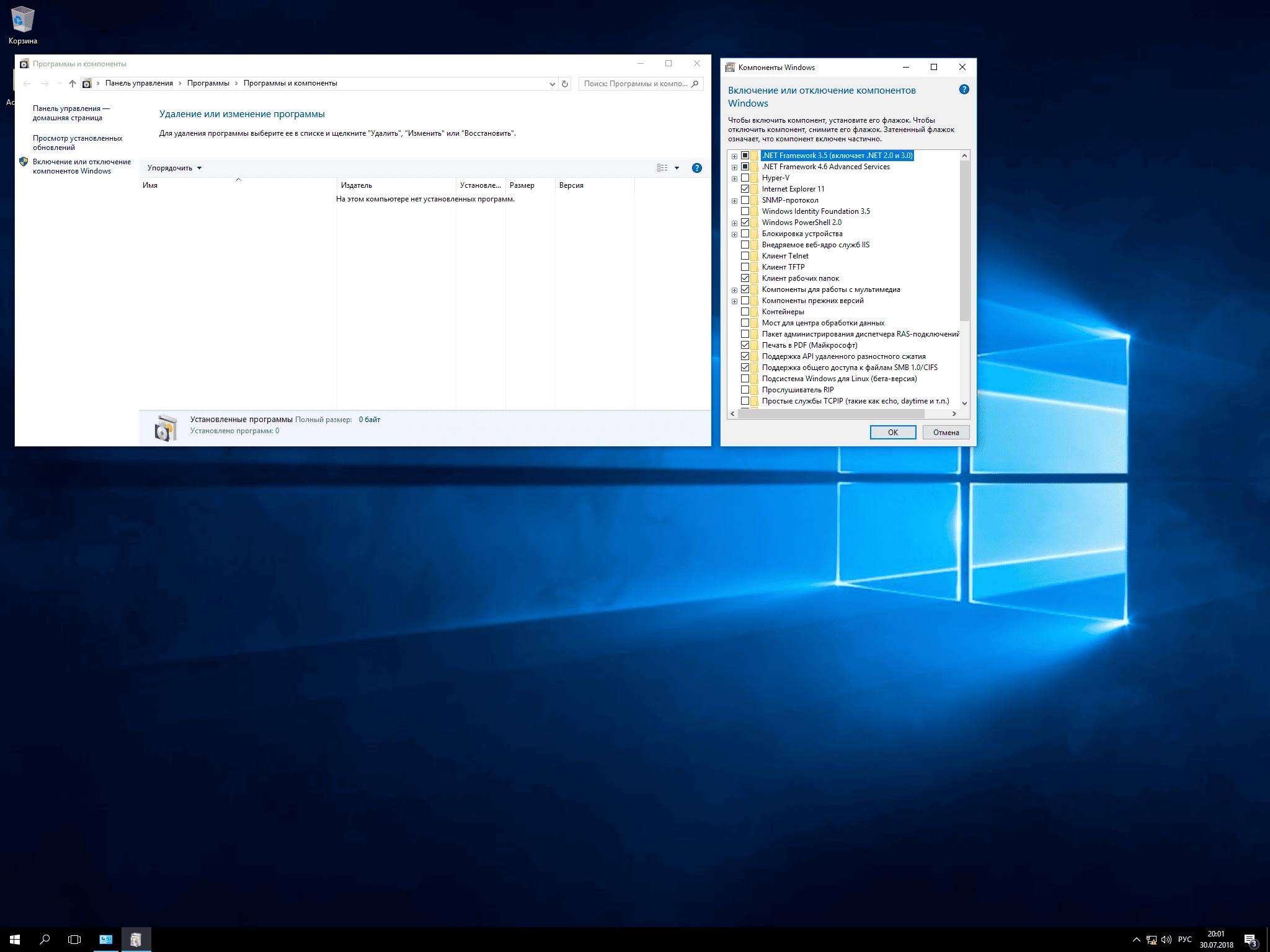
Task: Open the Recycle Bin desktop icon
Action: click(23, 25)
